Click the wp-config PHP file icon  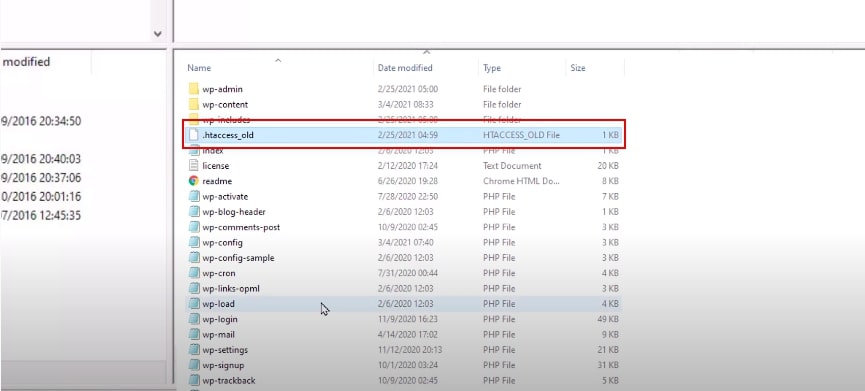pyautogui.click(x=193, y=243)
